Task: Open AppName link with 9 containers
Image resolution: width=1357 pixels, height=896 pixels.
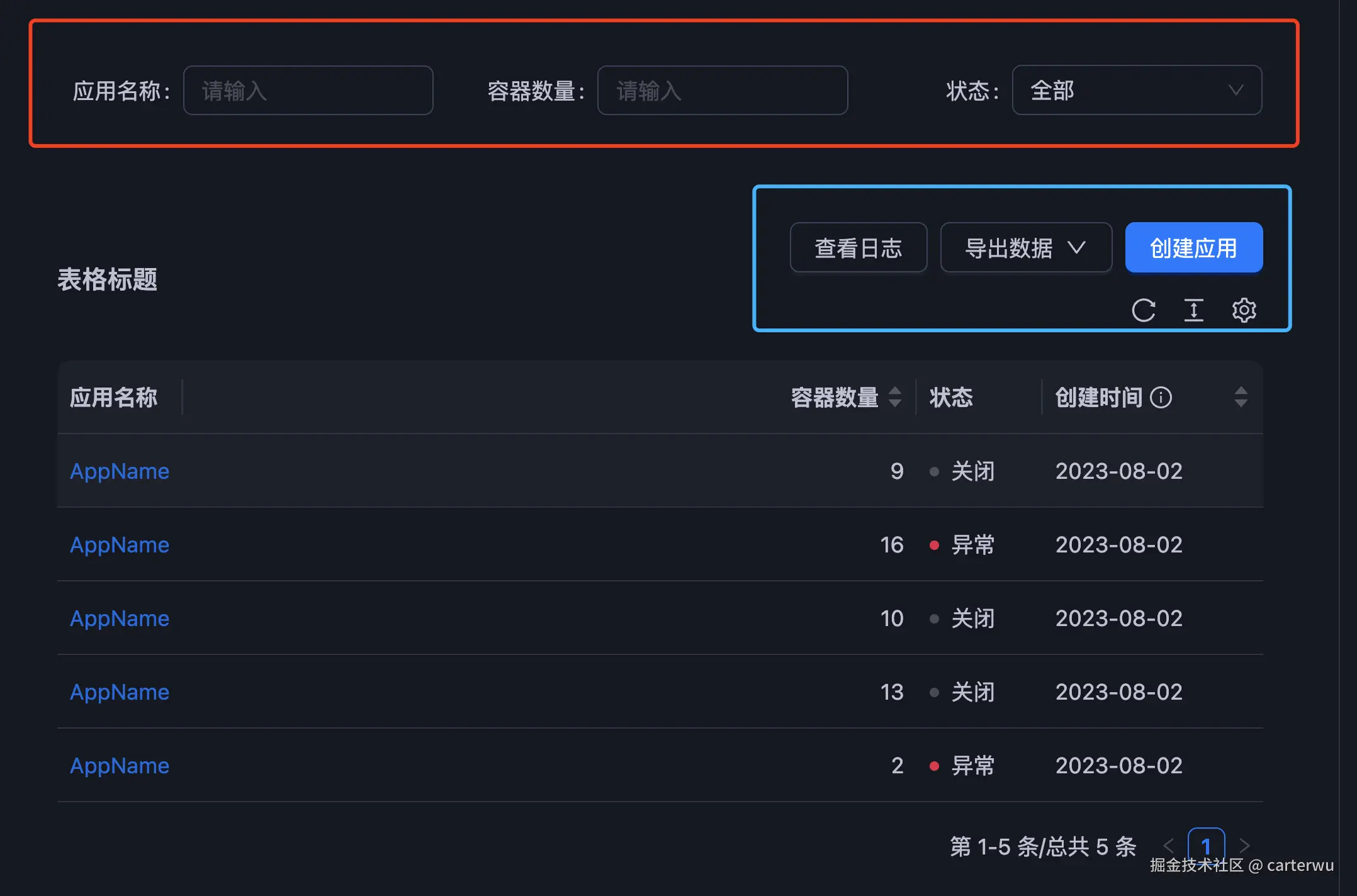Action: coord(120,471)
